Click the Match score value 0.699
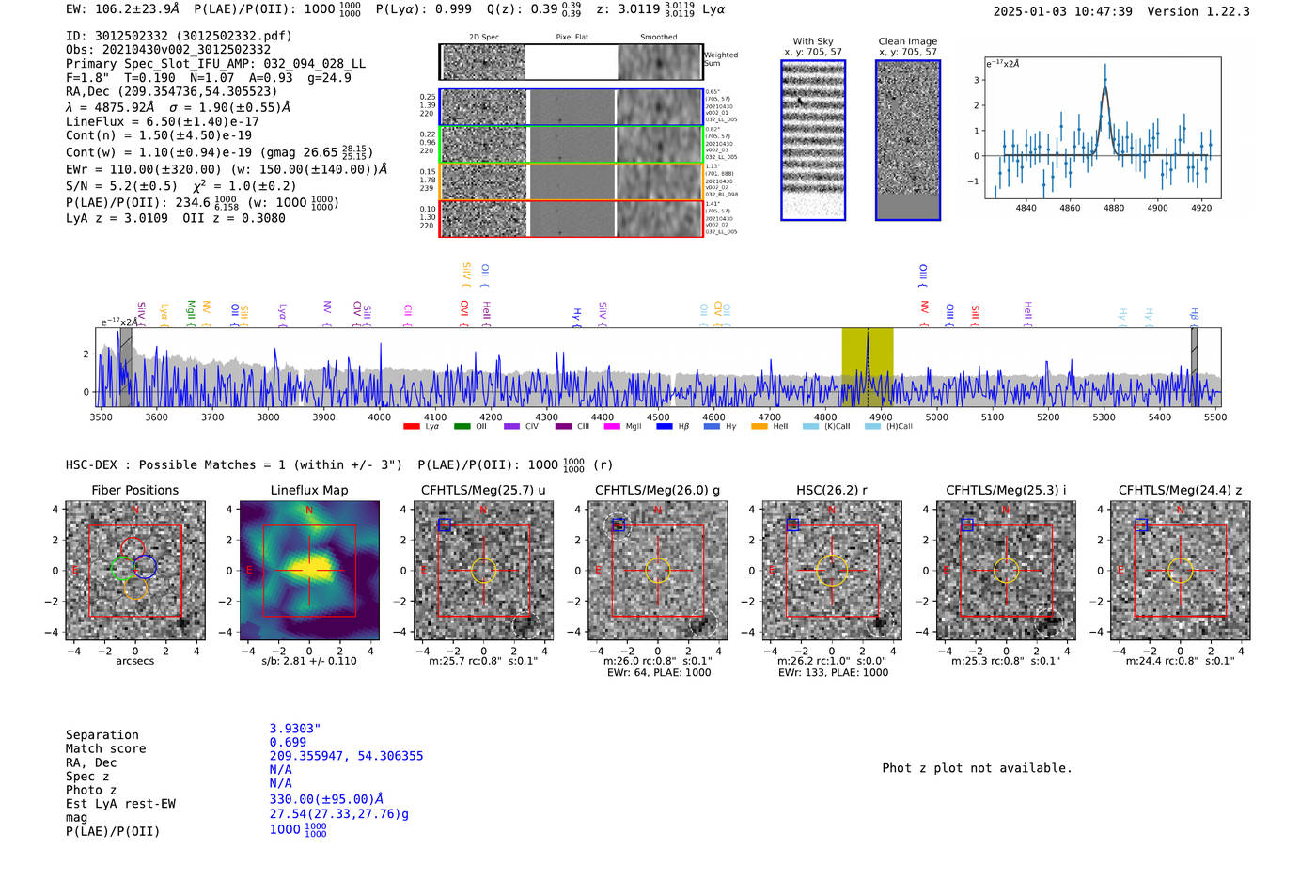This screenshot has width=1316, height=896. click(288, 743)
